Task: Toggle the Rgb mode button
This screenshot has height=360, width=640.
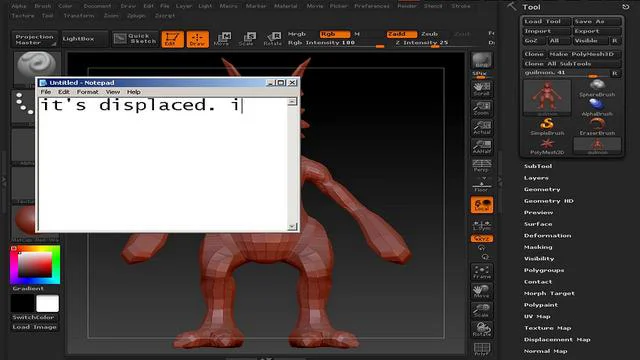Action: (x=334, y=34)
